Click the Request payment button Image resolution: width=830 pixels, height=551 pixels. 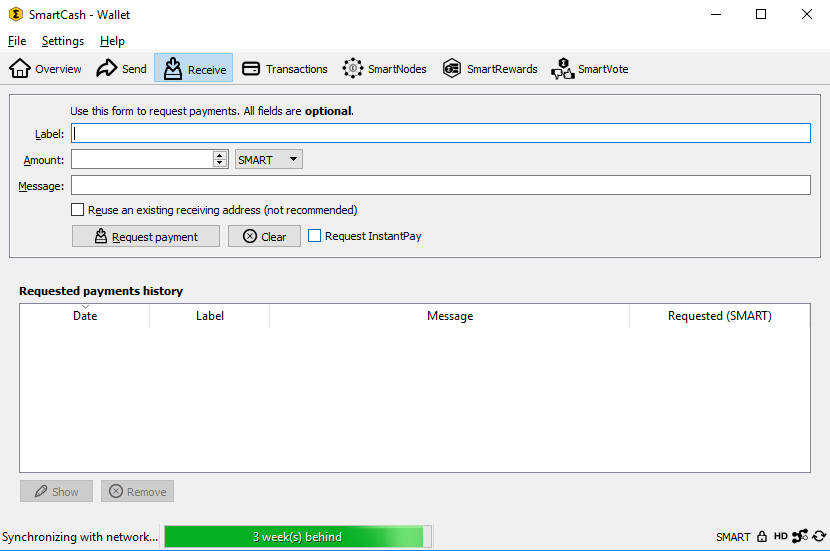146,236
